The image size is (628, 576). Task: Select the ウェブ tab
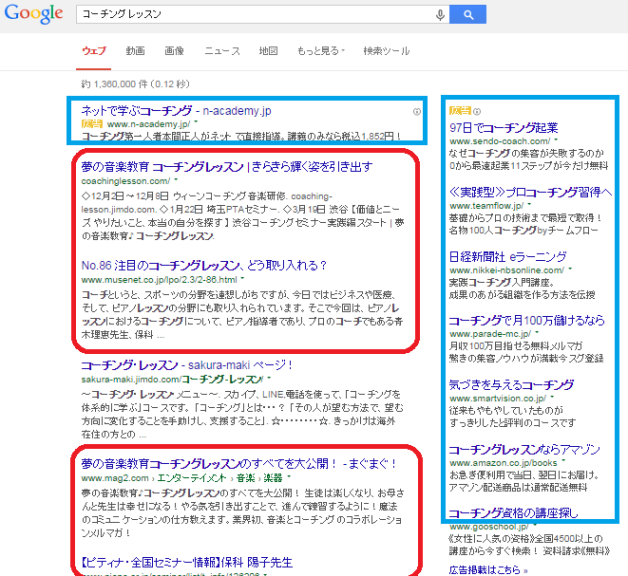point(94,51)
